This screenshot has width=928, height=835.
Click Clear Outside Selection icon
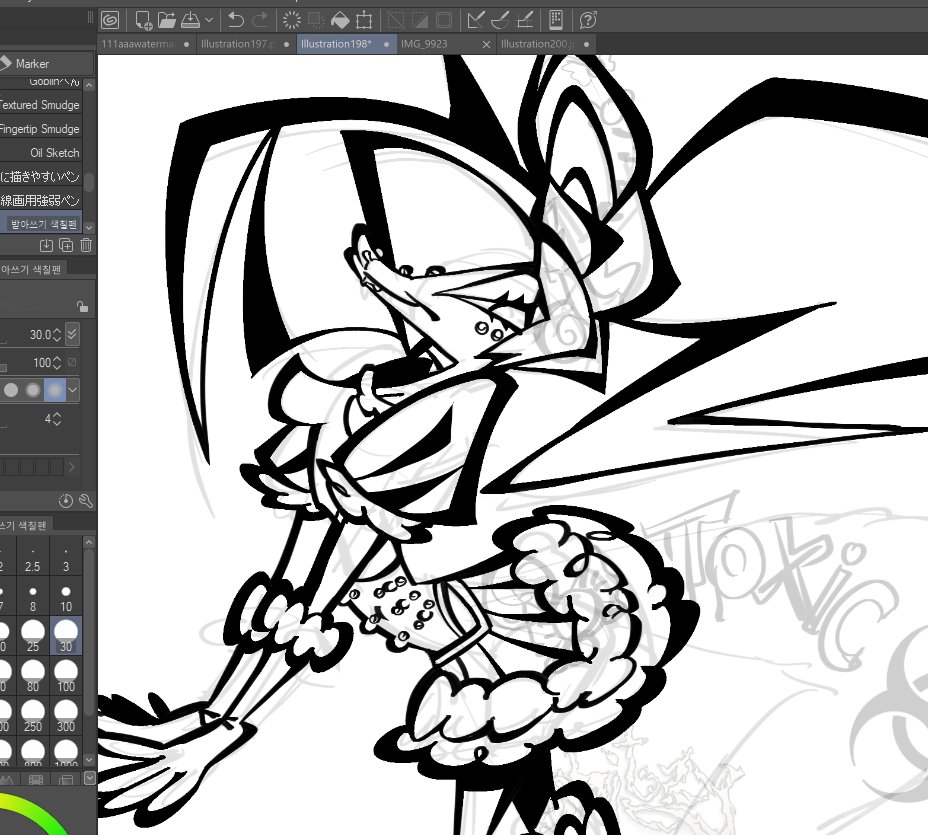pyautogui.click(x=316, y=21)
